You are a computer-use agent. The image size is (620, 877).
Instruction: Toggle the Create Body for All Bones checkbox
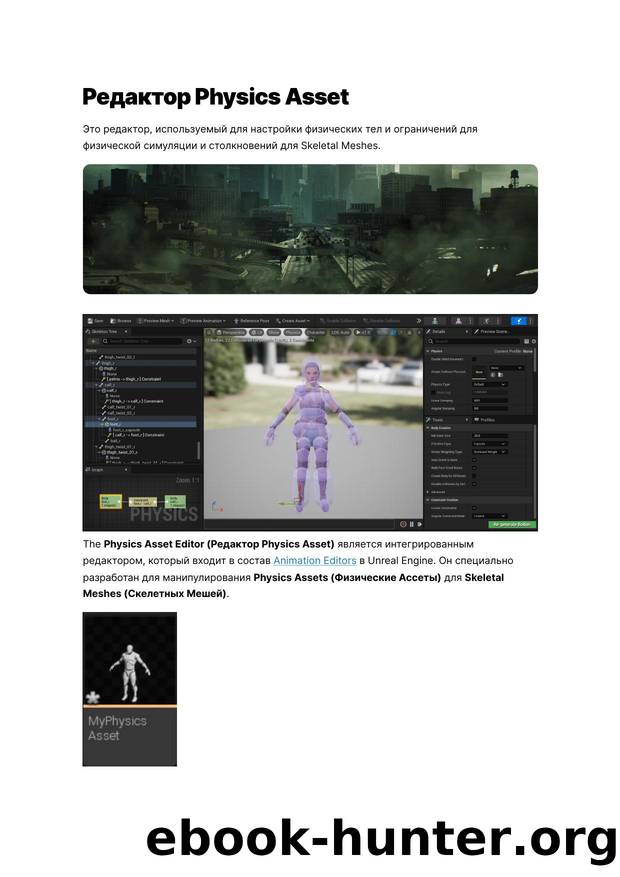474,476
